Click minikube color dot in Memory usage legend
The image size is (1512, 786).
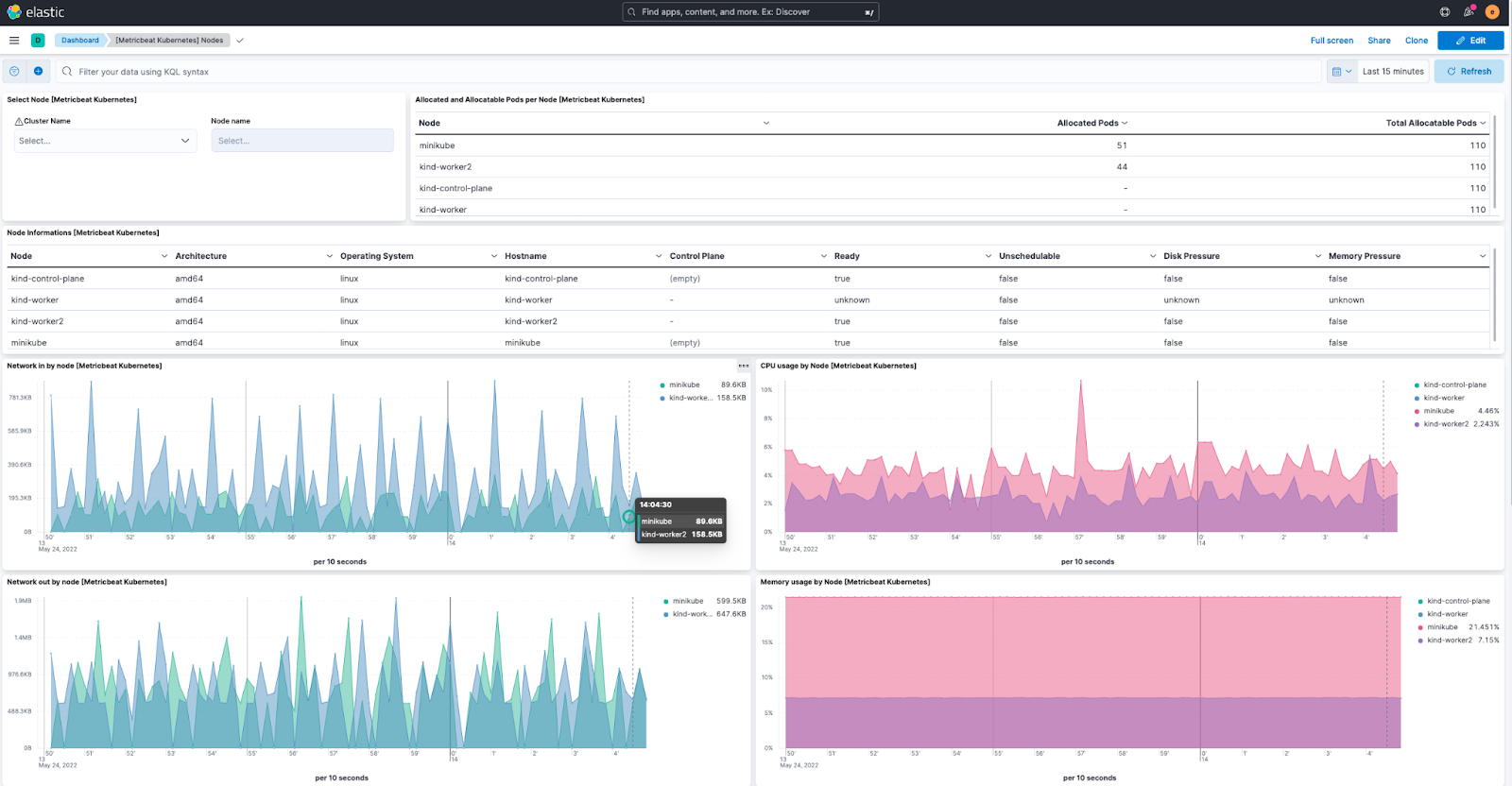pyautogui.click(x=1420, y=627)
